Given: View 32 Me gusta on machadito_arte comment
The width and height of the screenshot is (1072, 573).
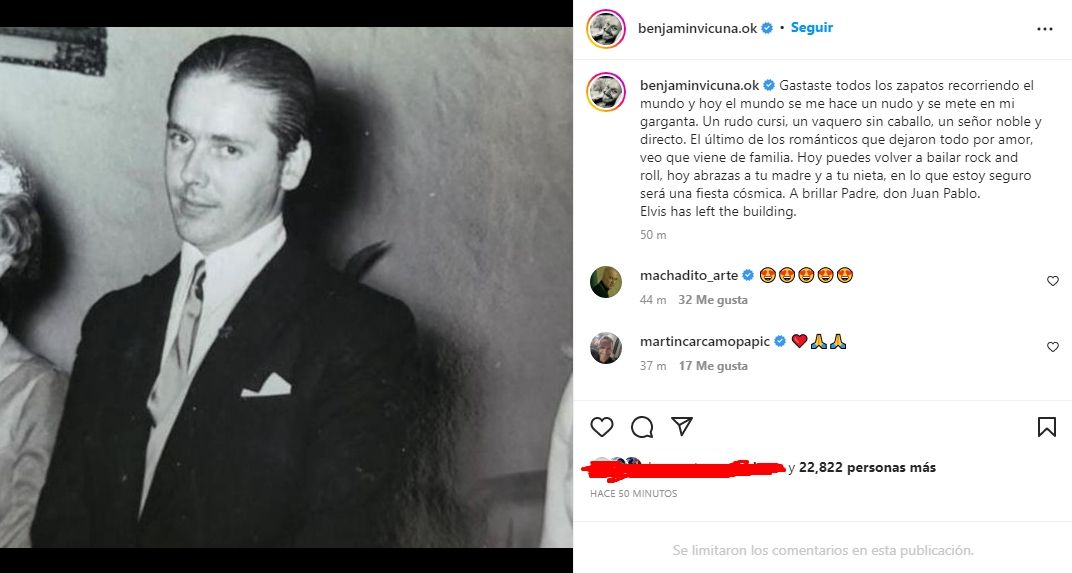Looking at the screenshot, I should (713, 300).
